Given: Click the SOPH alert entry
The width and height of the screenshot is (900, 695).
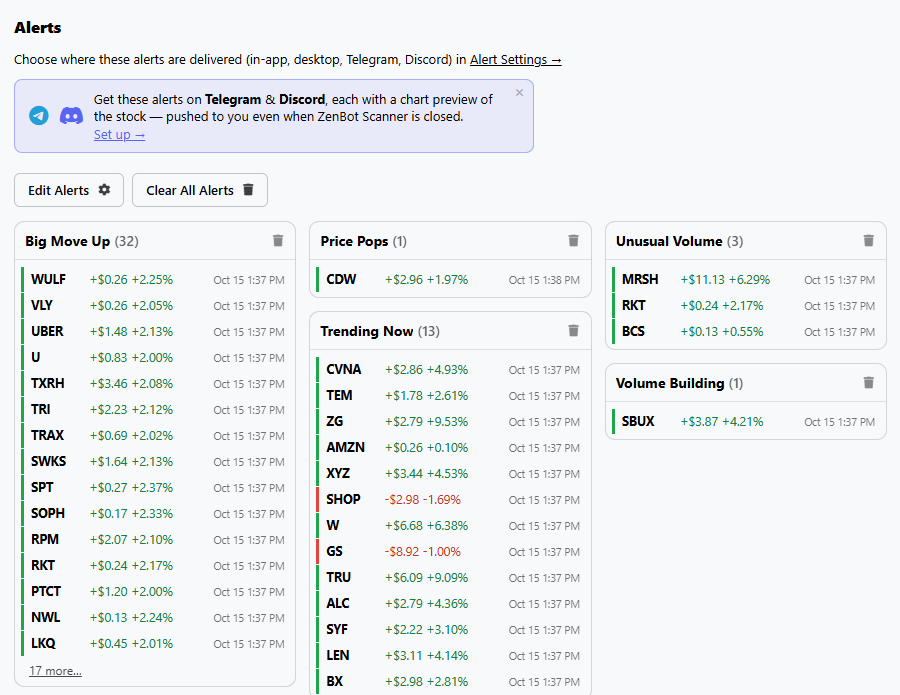Looking at the screenshot, I should point(155,513).
